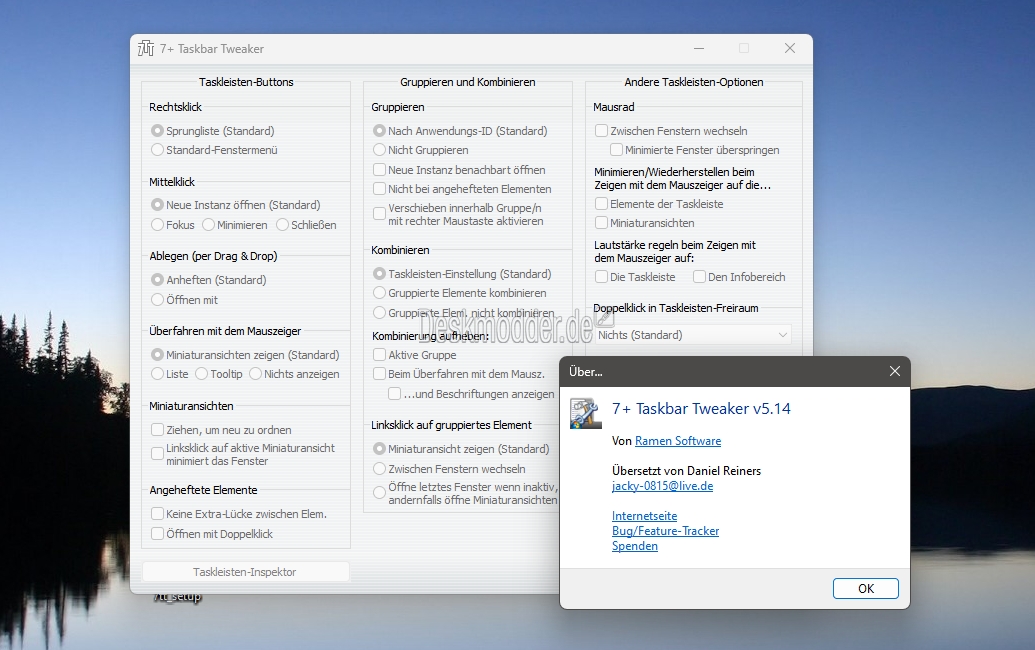Open the Ramen Software link
The height and width of the screenshot is (650, 1035).
pos(678,441)
